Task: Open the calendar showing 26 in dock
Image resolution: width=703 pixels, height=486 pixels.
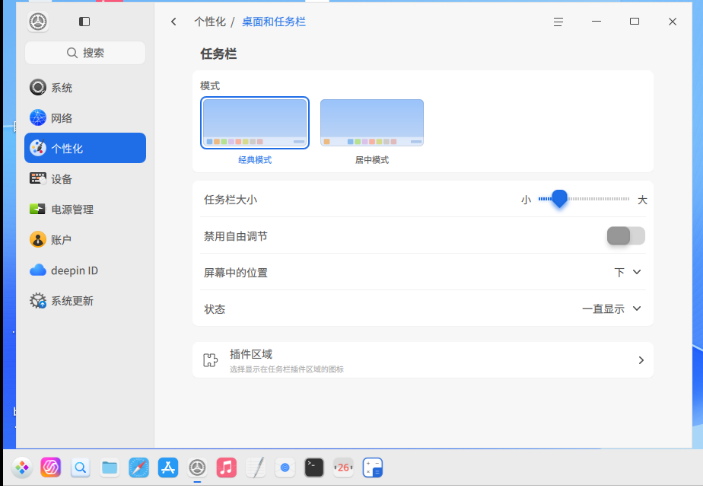Action: pyautogui.click(x=343, y=468)
